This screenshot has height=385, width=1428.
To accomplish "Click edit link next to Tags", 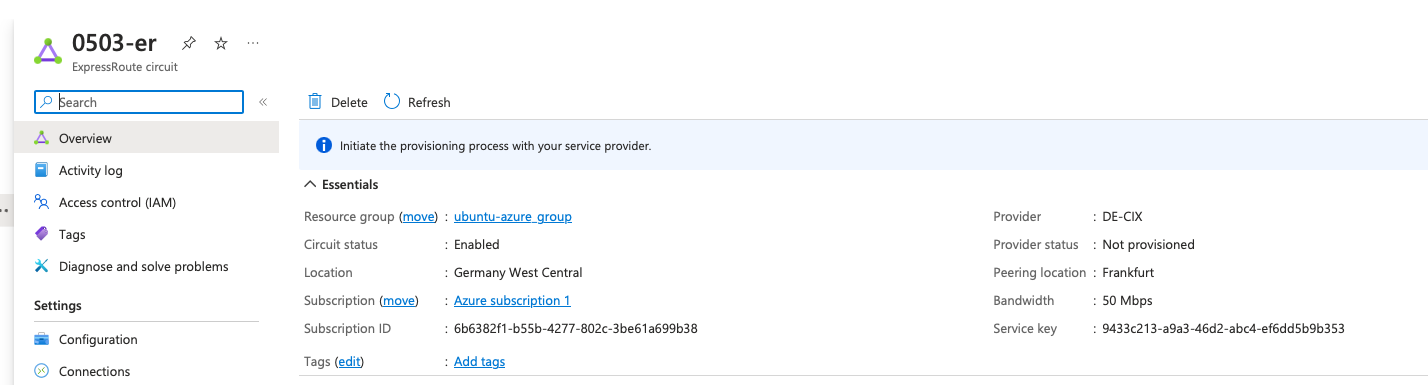I will click(x=350, y=361).
